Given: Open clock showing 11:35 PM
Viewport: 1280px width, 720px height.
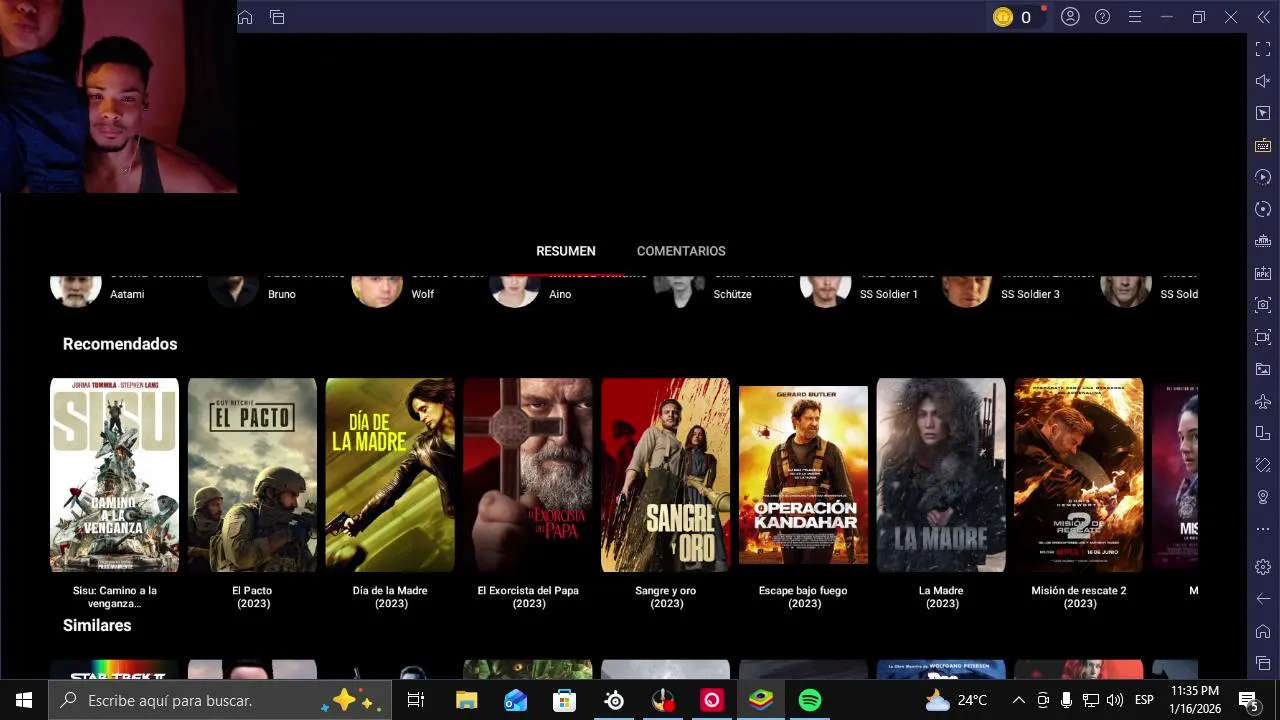Looking at the screenshot, I should [x=1195, y=700].
